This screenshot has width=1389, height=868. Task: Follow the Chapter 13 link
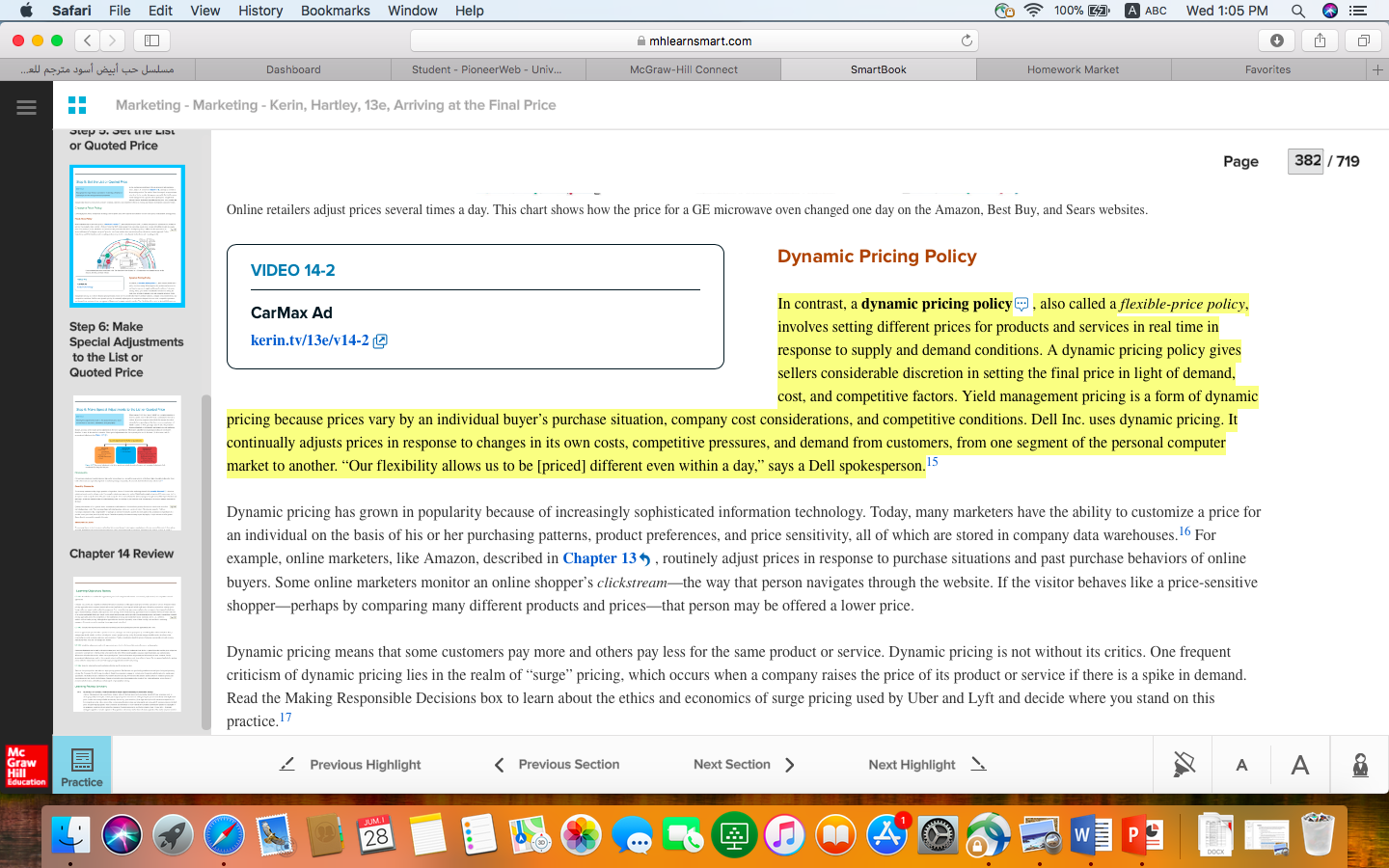[607, 558]
